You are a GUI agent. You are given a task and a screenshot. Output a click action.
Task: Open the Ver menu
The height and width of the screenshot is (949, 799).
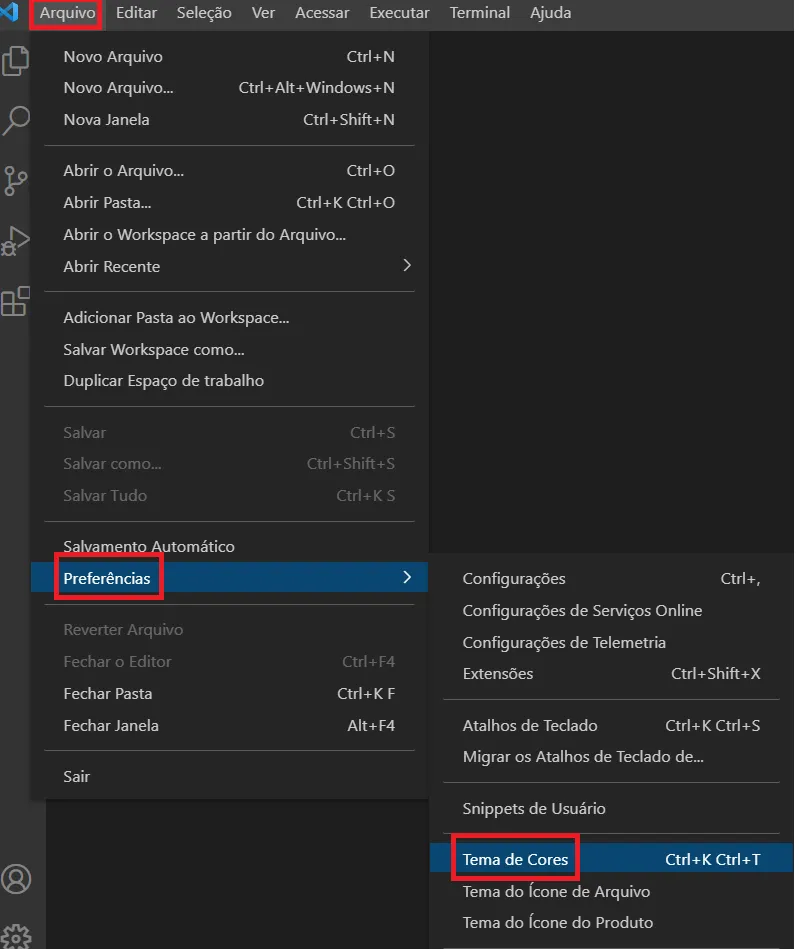[x=263, y=13]
